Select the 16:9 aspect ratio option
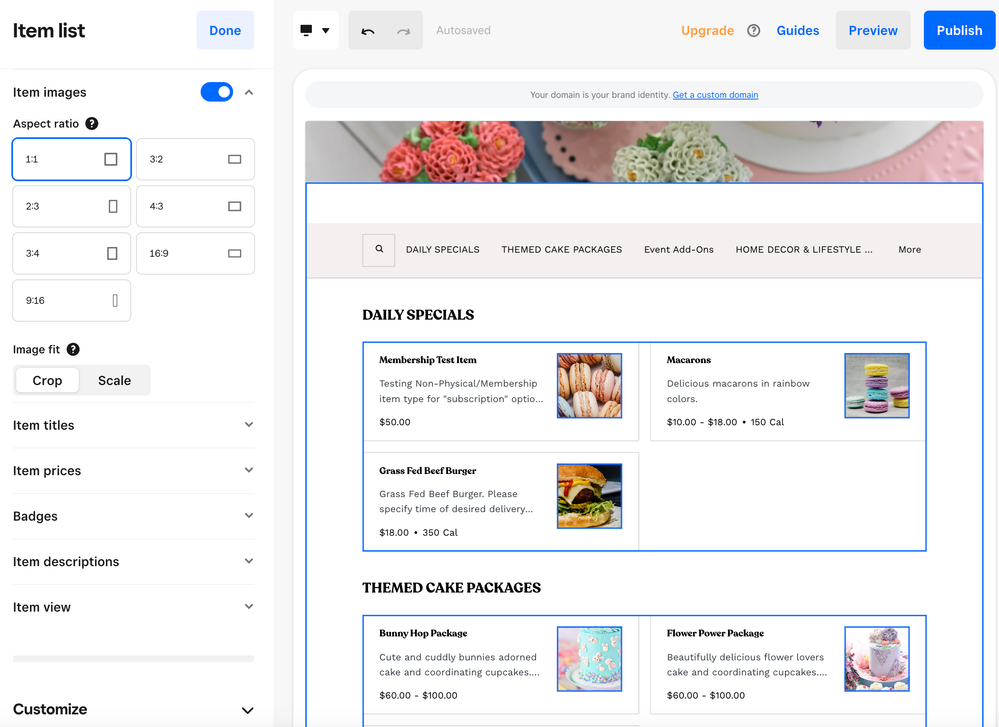This screenshot has width=999, height=727. [195, 254]
